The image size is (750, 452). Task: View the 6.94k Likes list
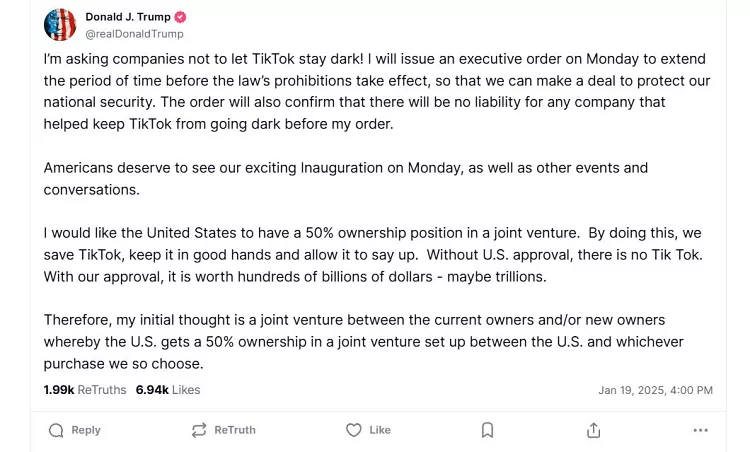[168, 390]
